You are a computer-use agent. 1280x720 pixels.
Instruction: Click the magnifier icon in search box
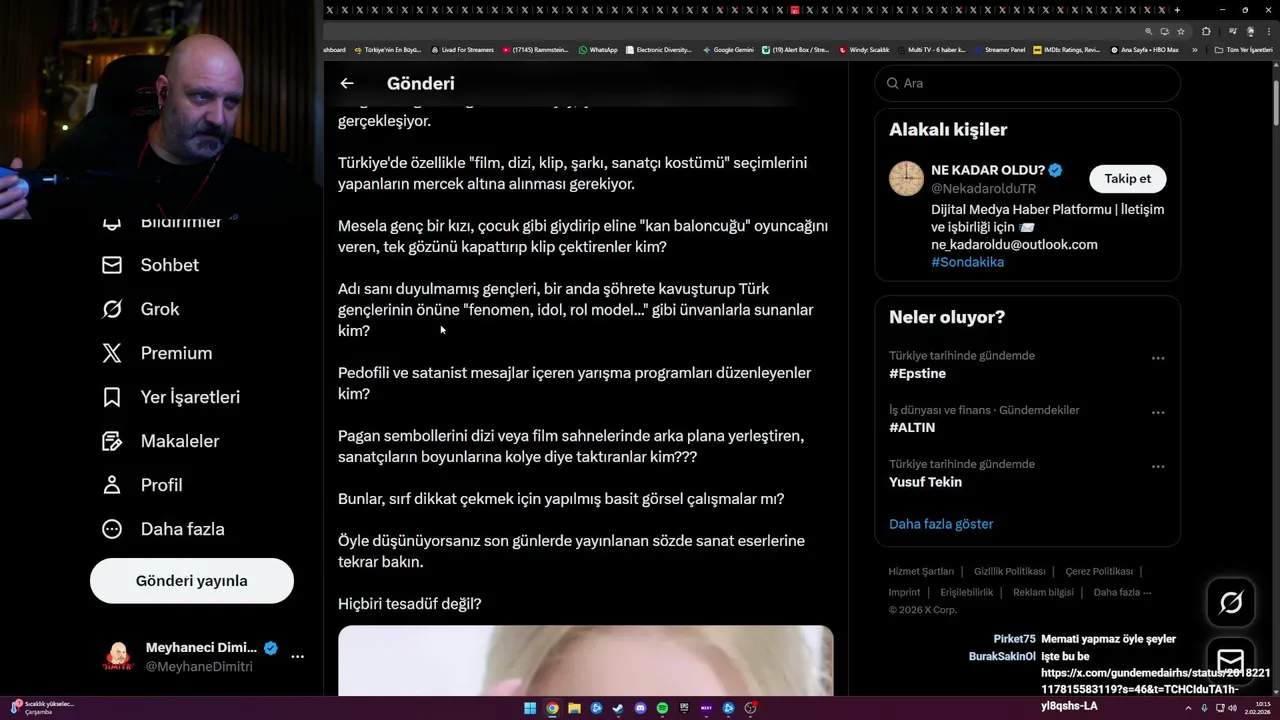click(x=892, y=83)
